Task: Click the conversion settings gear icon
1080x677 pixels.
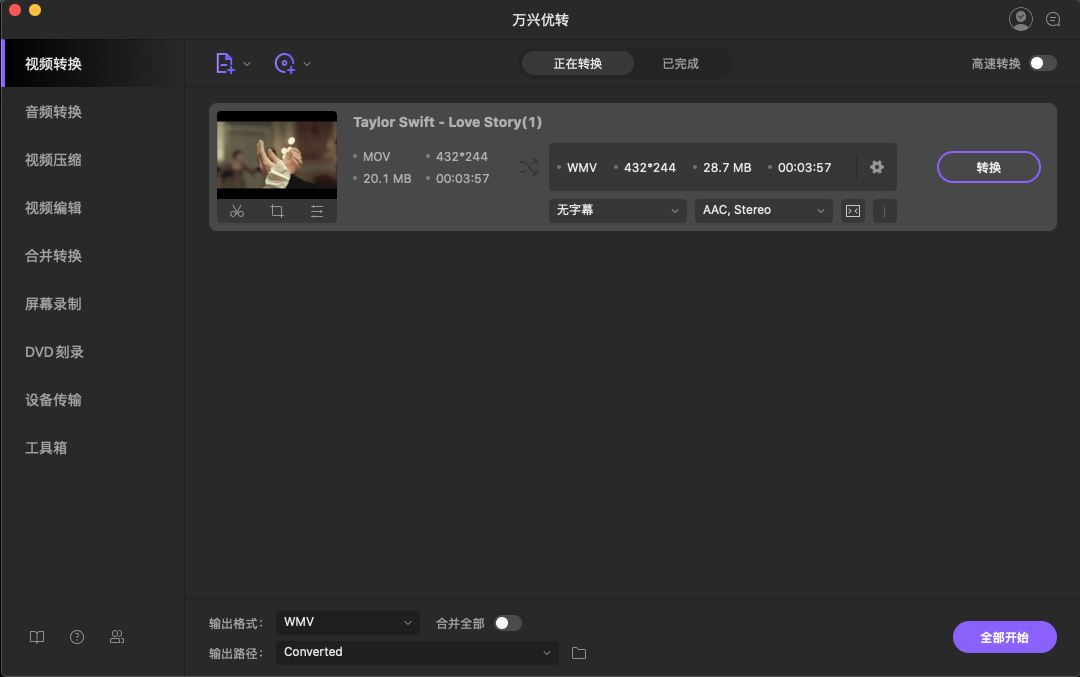Action: tap(876, 167)
